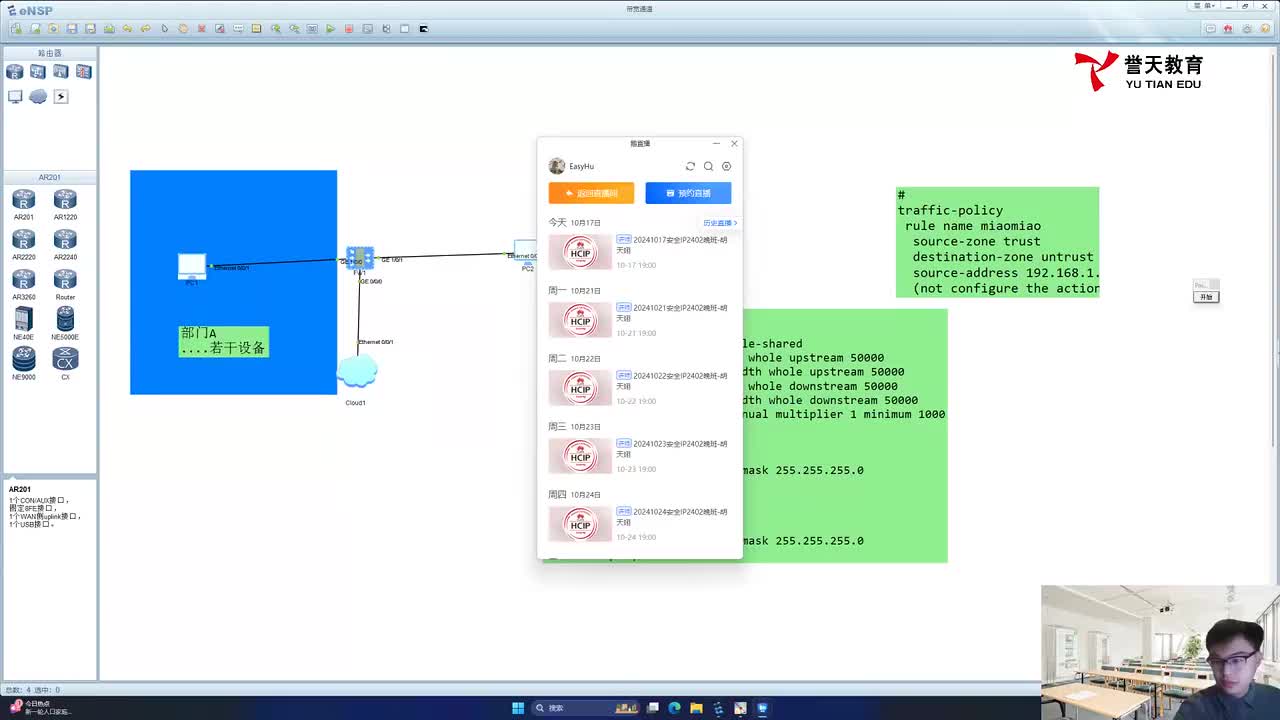Image resolution: width=1280 pixels, height=720 pixels.
Task: Open the 10-21 19:00 HCIP class thumbnail
Action: tap(580, 320)
